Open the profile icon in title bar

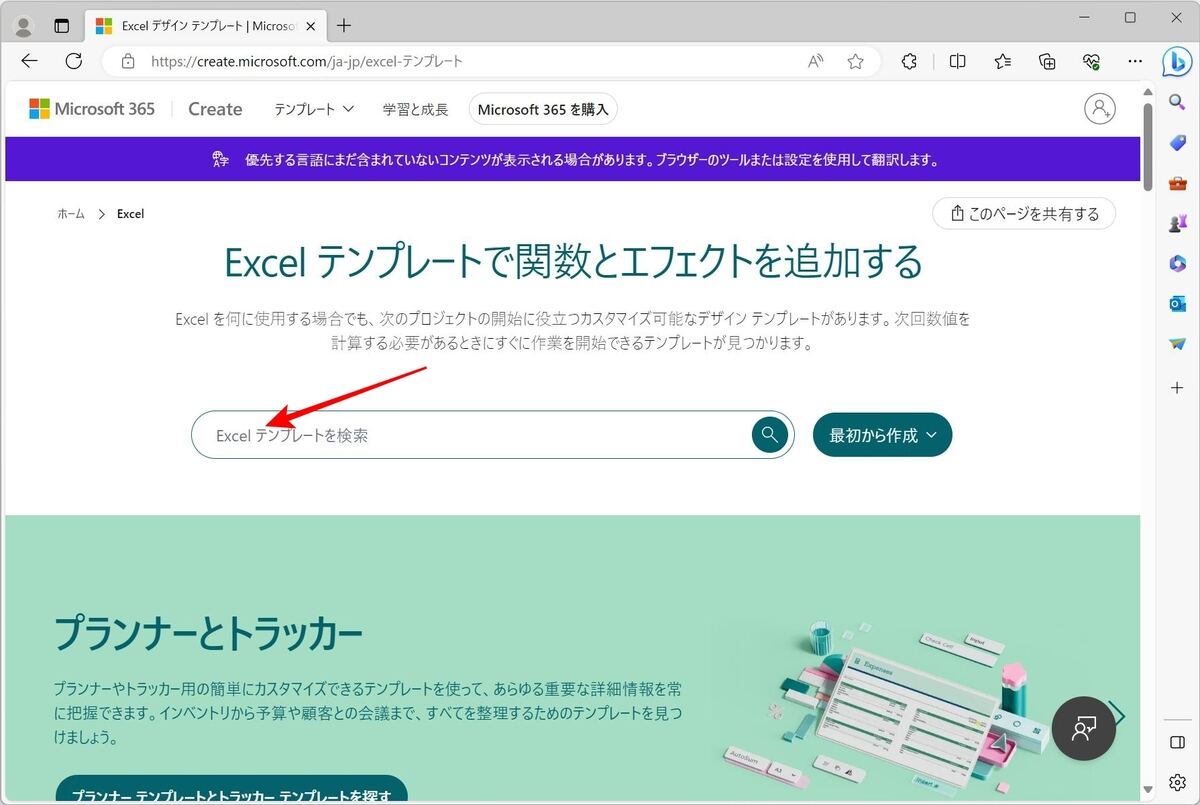click(23, 26)
